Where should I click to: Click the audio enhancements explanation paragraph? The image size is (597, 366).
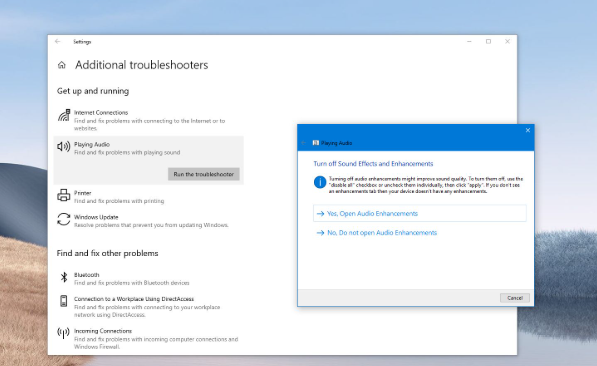tap(426, 185)
